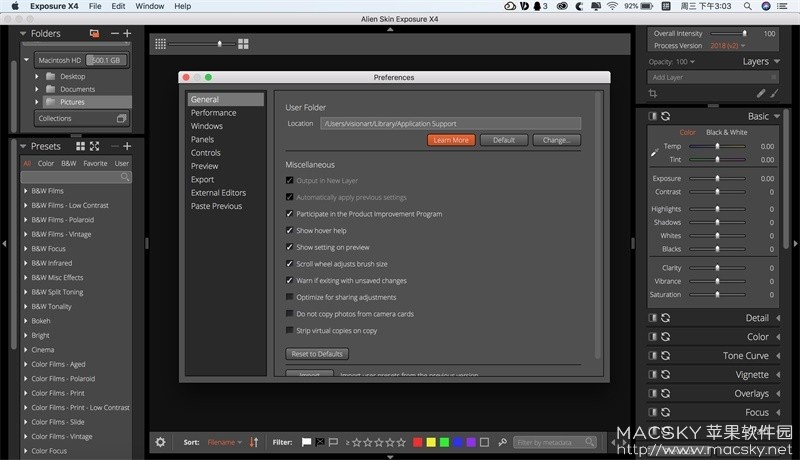Expand the Cinema preset category
800x460 pixels.
coord(26,350)
